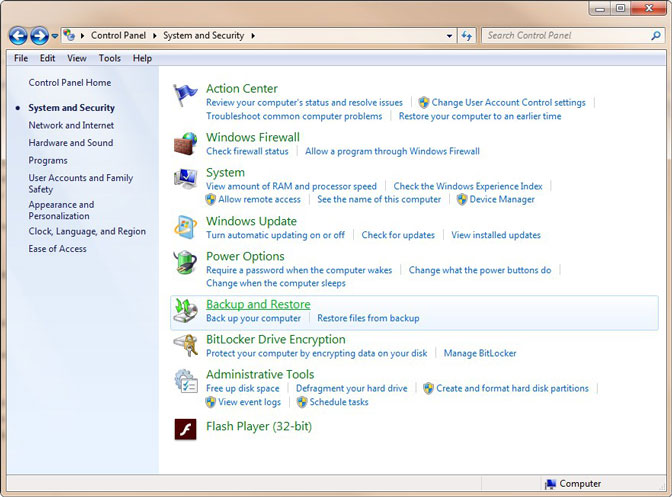672x497 pixels.
Task: Click the shield icon beside Schedule tasks
Action: (x=302, y=402)
